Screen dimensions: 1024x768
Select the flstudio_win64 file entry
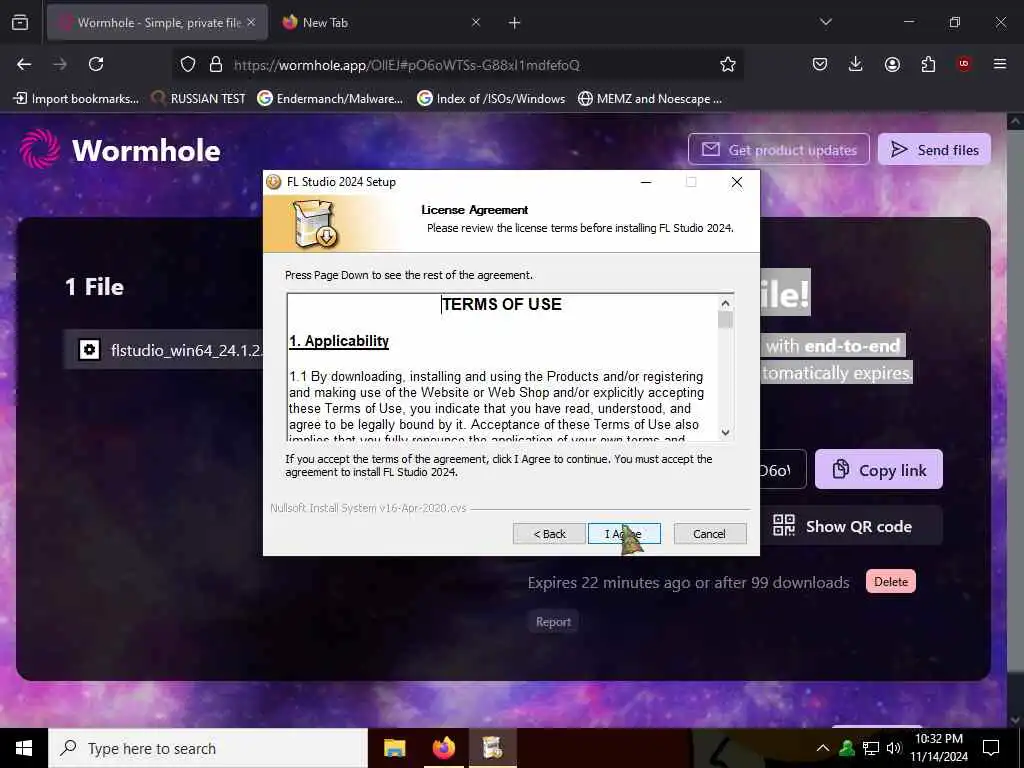tap(165, 350)
